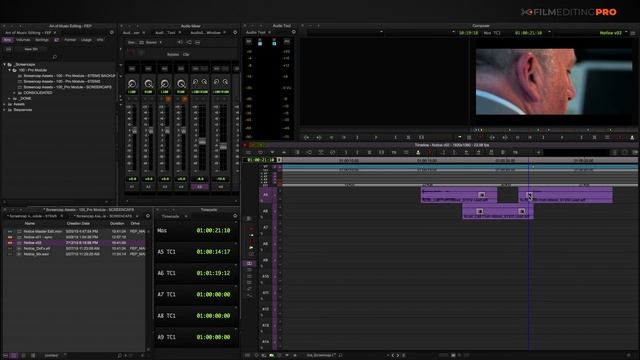Toggle the A5 track selector in timeline

(266, 195)
